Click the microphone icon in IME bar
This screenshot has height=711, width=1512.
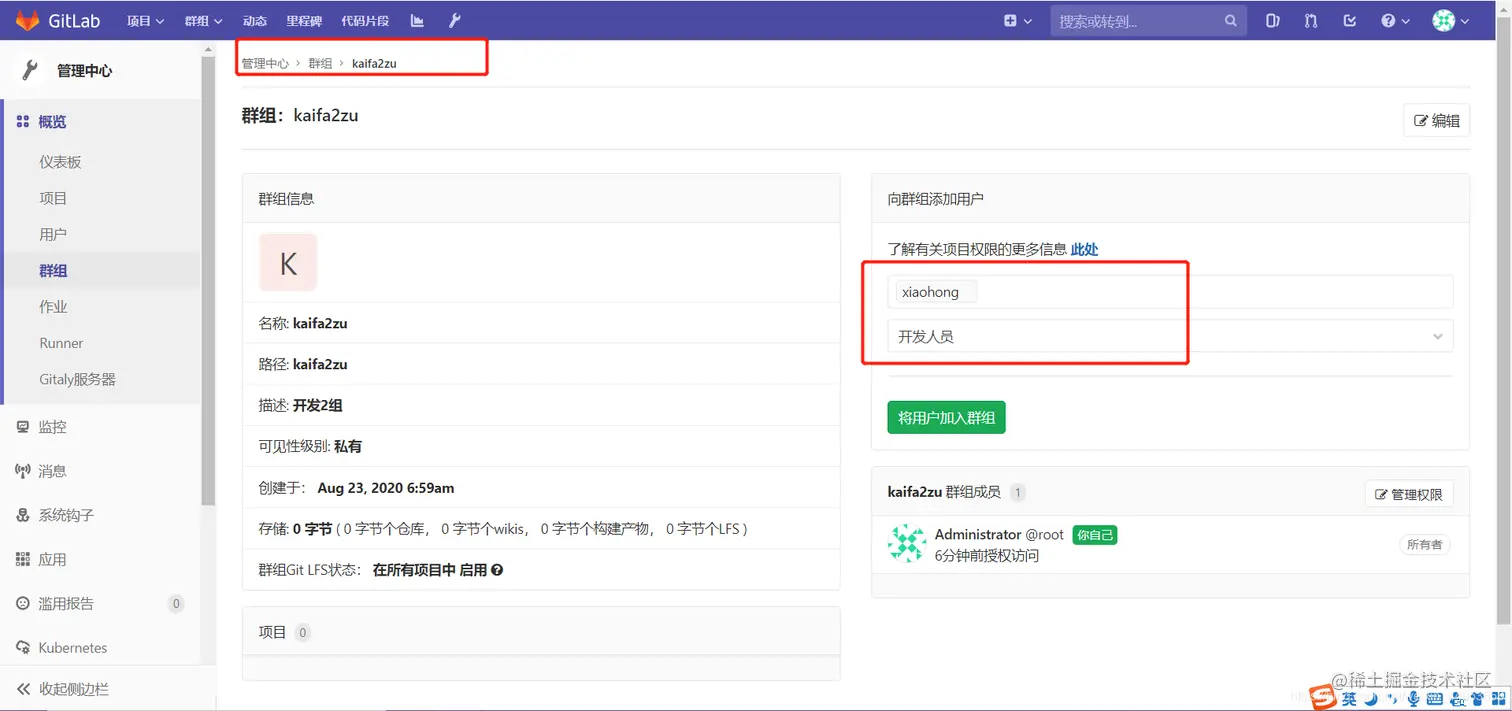1413,698
